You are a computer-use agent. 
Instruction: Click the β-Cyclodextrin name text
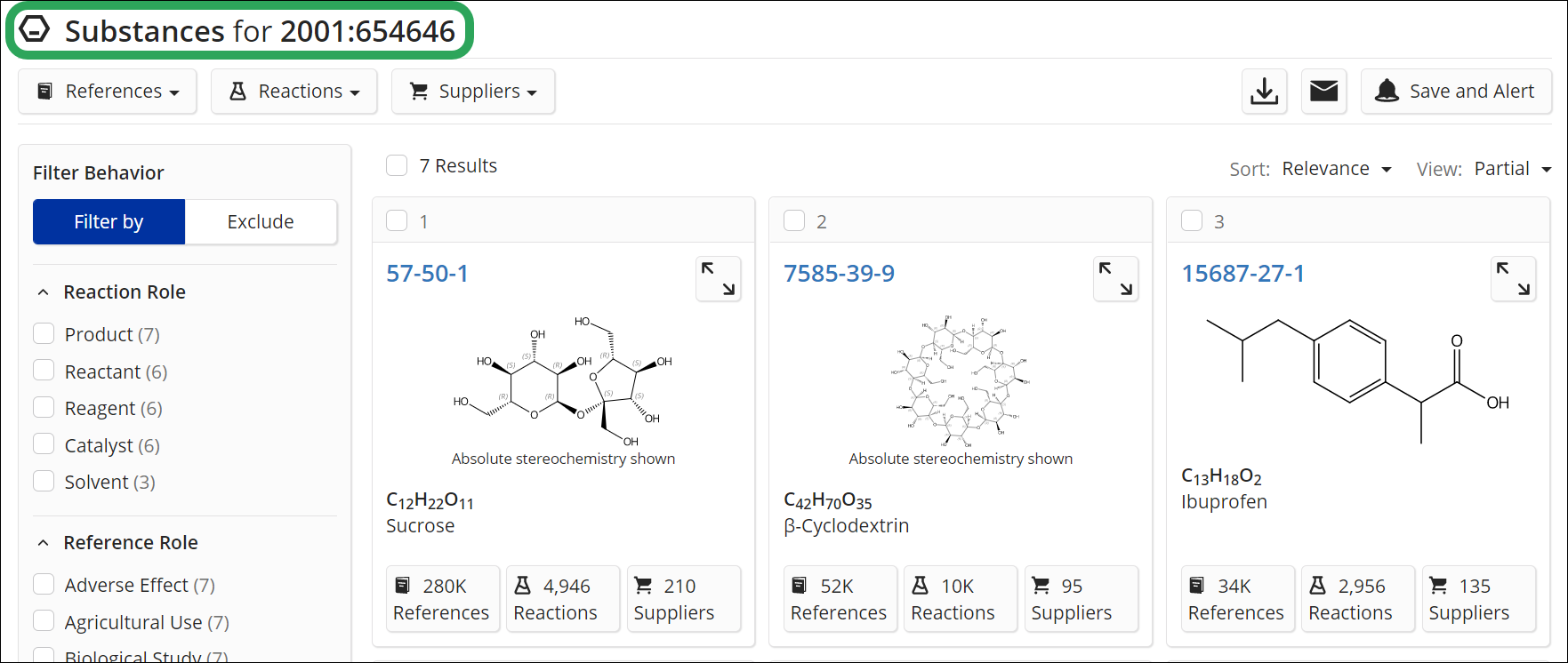pos(846,526)
